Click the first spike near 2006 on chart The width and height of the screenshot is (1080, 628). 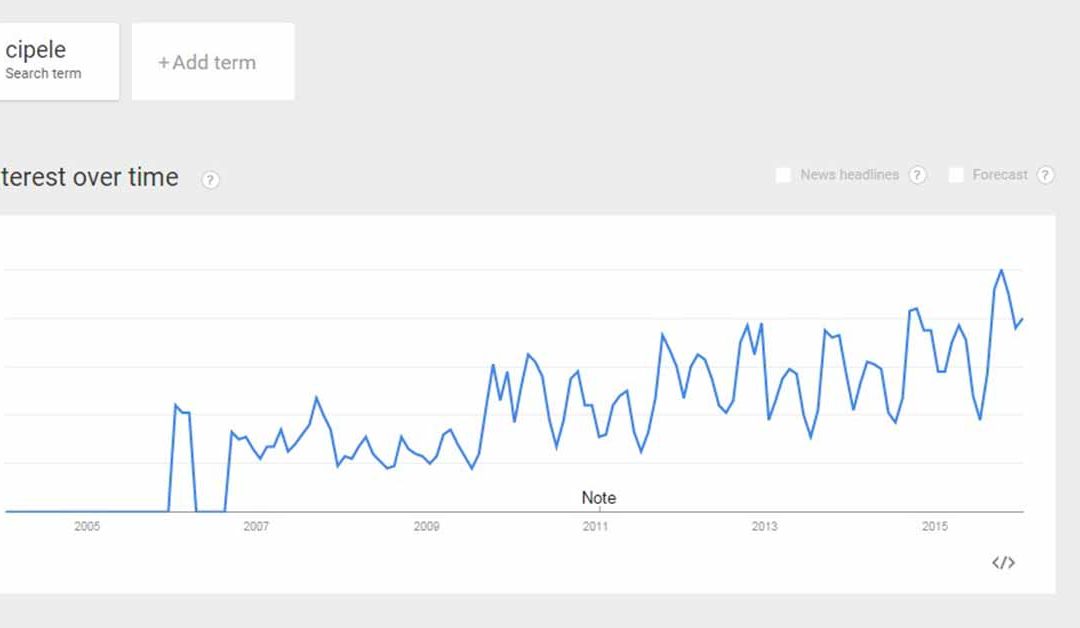pos(176,405)
